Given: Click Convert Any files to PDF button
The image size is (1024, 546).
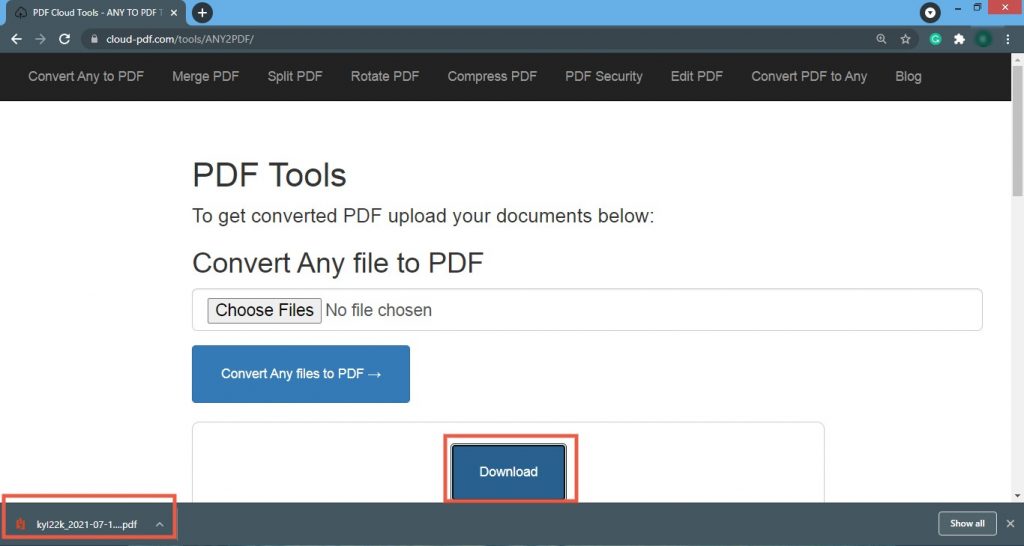Looking at the screenshot, I should click(300, 374).
